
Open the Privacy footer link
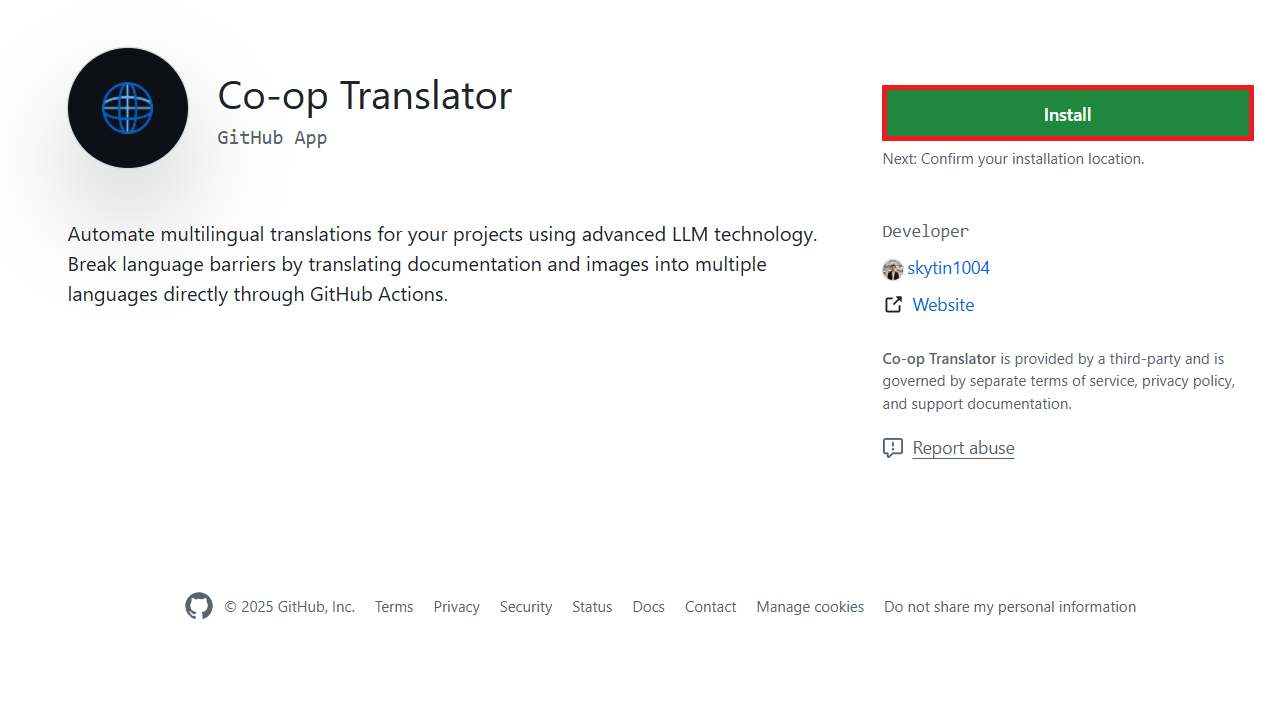pos(456,607)
